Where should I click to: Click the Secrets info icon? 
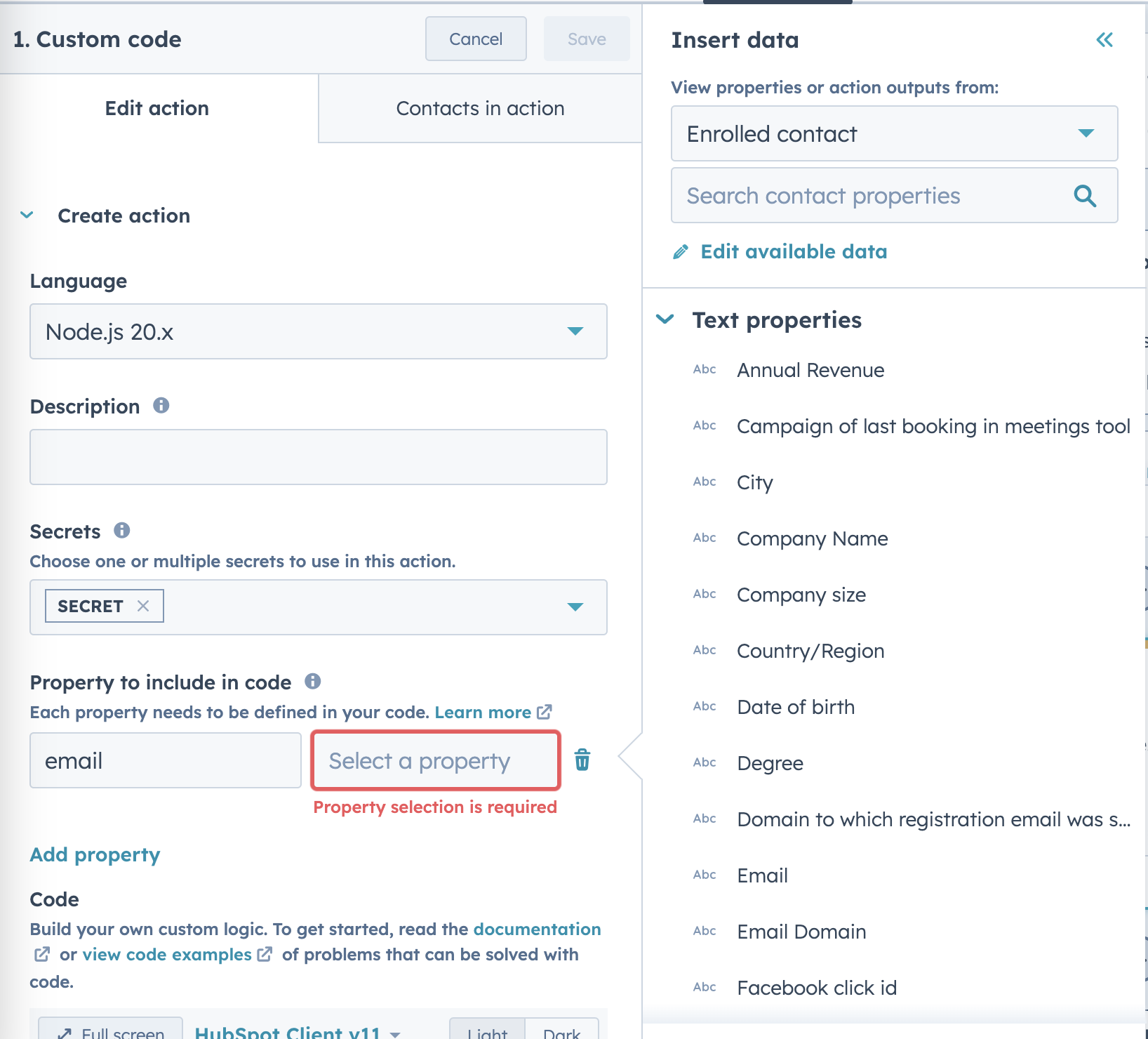pyautogui.click(x=122, y=531)
